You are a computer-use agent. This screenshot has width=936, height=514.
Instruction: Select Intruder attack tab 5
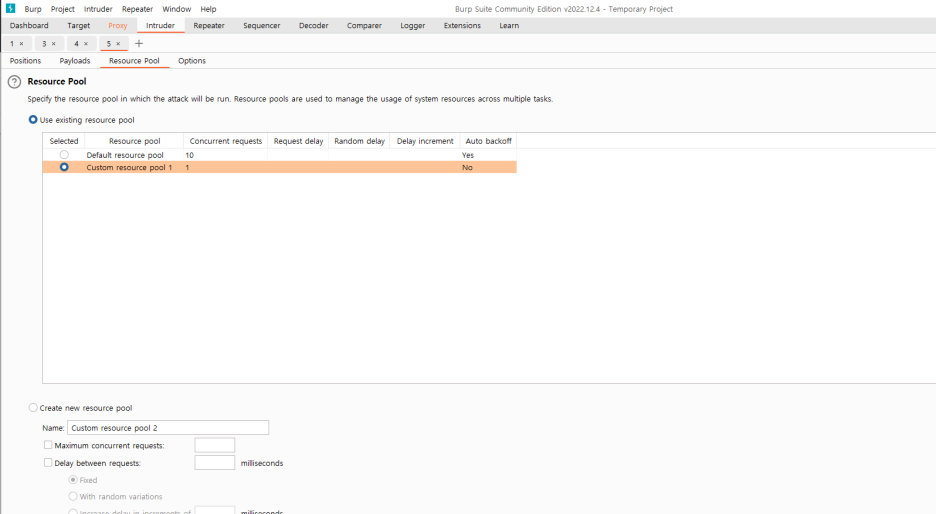(108, 44)
